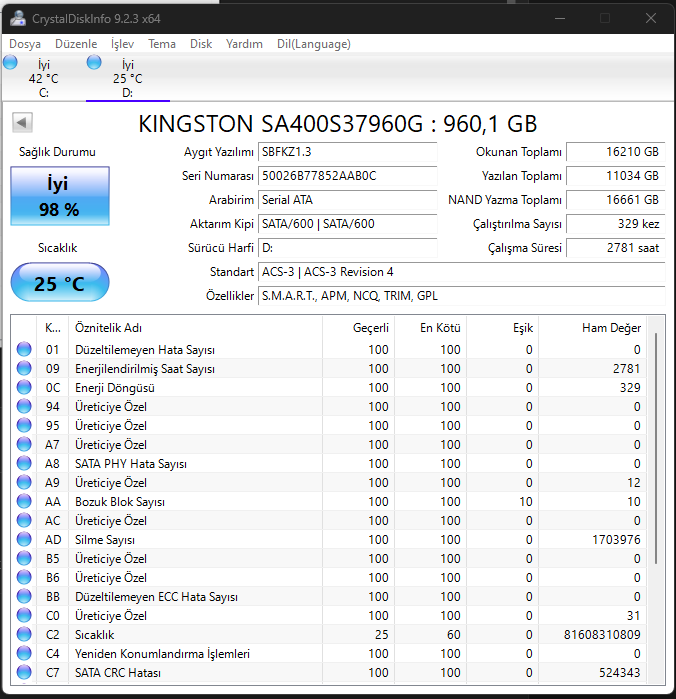Image resolution: width=676 pixels, height=699 pixels.
Task: Click the Standart field ACS-3 Revision 4
Action: click(x=462, y=272)
